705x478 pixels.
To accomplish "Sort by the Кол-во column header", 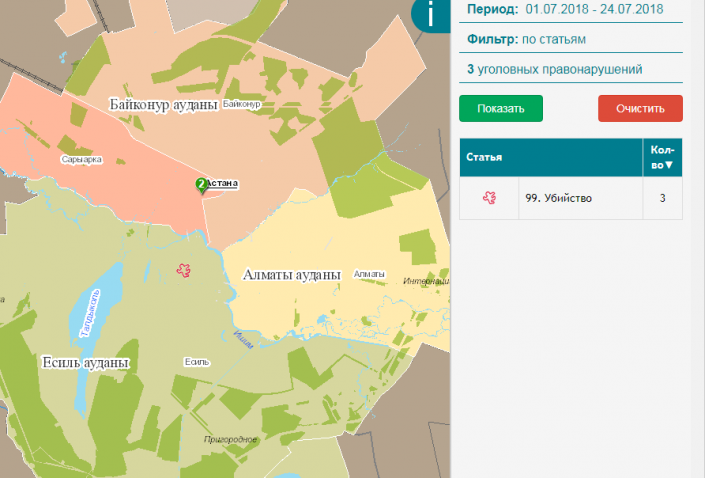I will pos(662,157).
